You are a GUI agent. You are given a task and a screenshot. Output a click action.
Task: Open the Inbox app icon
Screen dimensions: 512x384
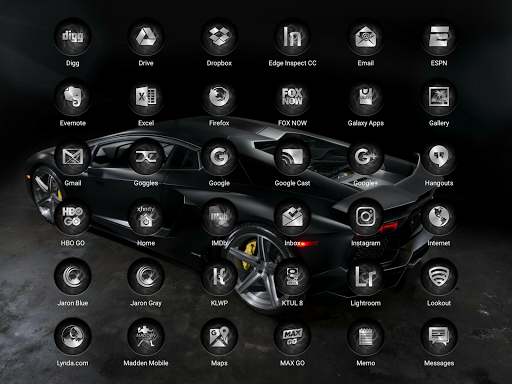pos(292,217)
